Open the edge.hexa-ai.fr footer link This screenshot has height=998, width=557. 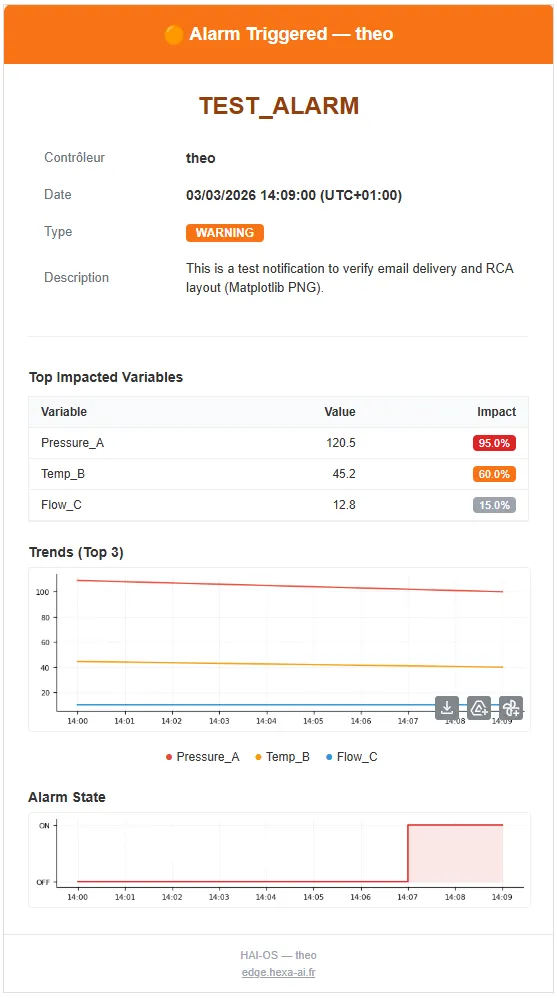(278, 973)
